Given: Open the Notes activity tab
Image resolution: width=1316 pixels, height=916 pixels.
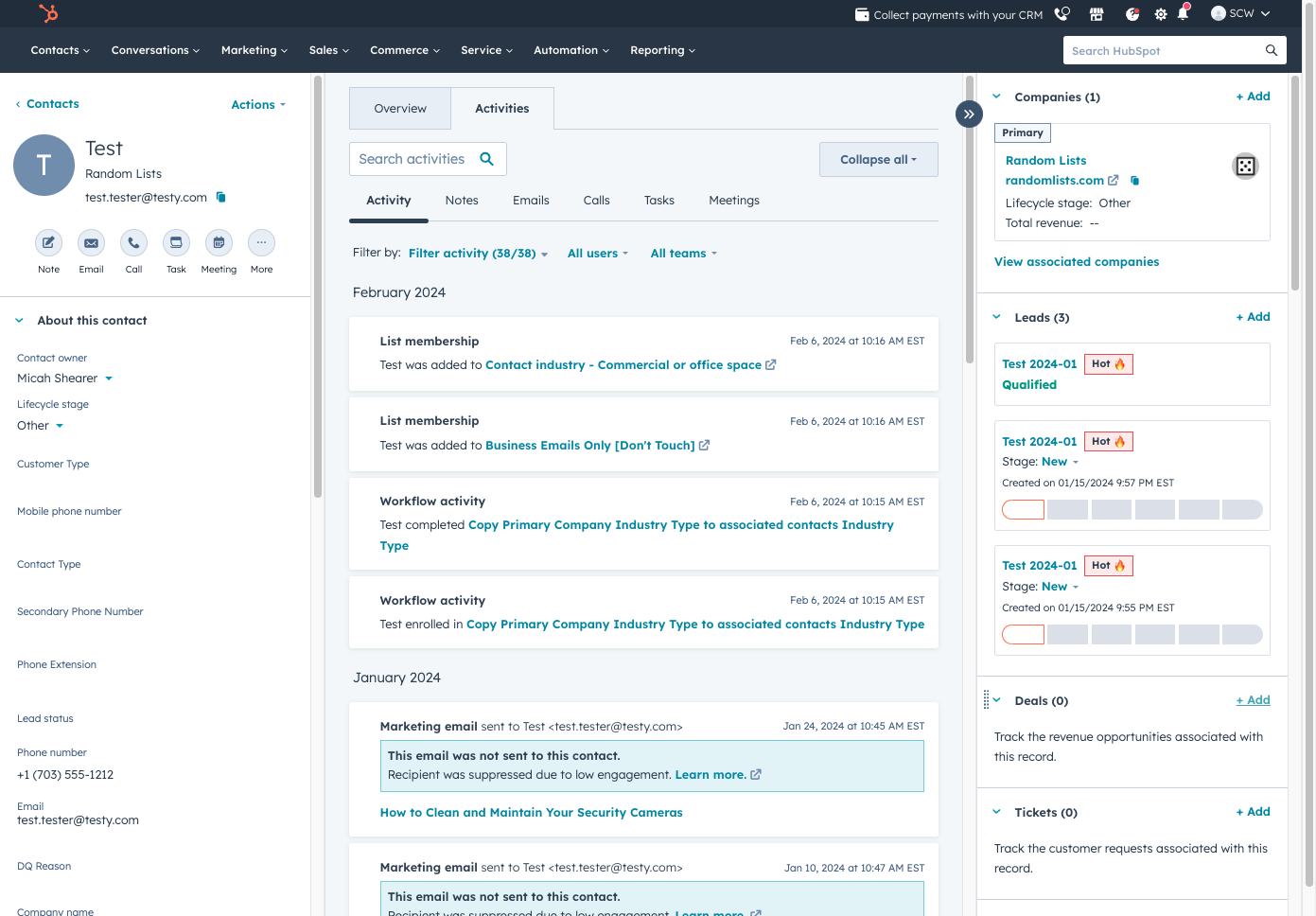Looking at the screenshot, I should tap(462, 201).
